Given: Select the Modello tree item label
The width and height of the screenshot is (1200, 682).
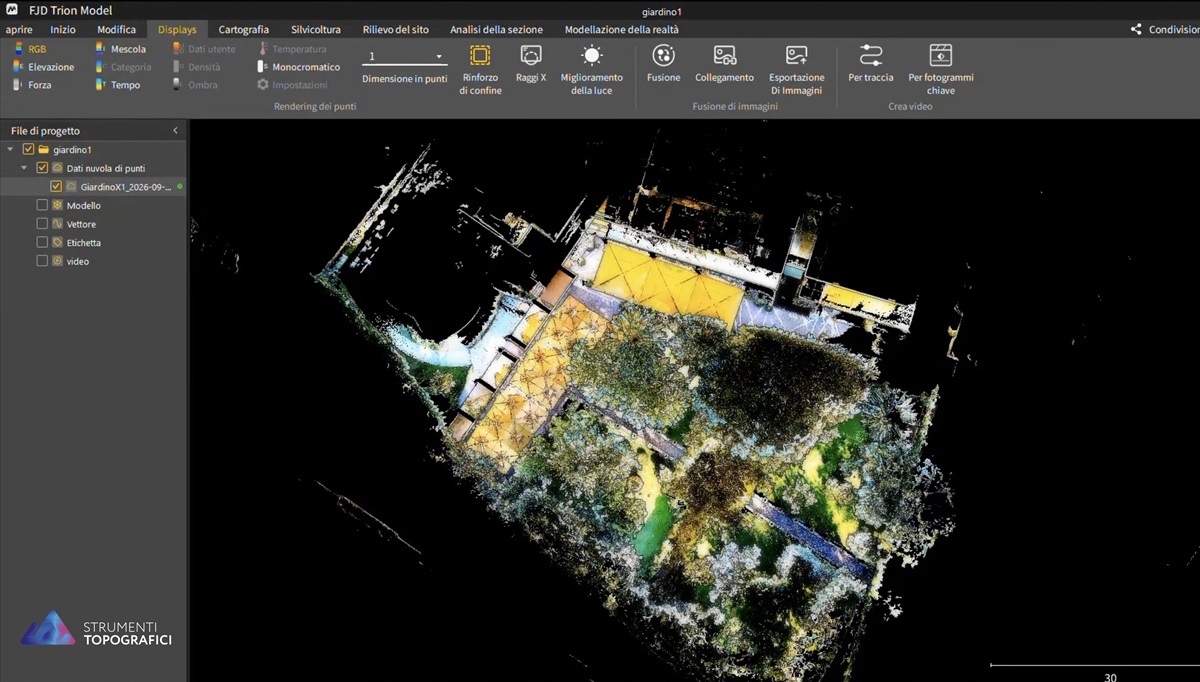Looking at the screenshot, I should click(84, 205).
